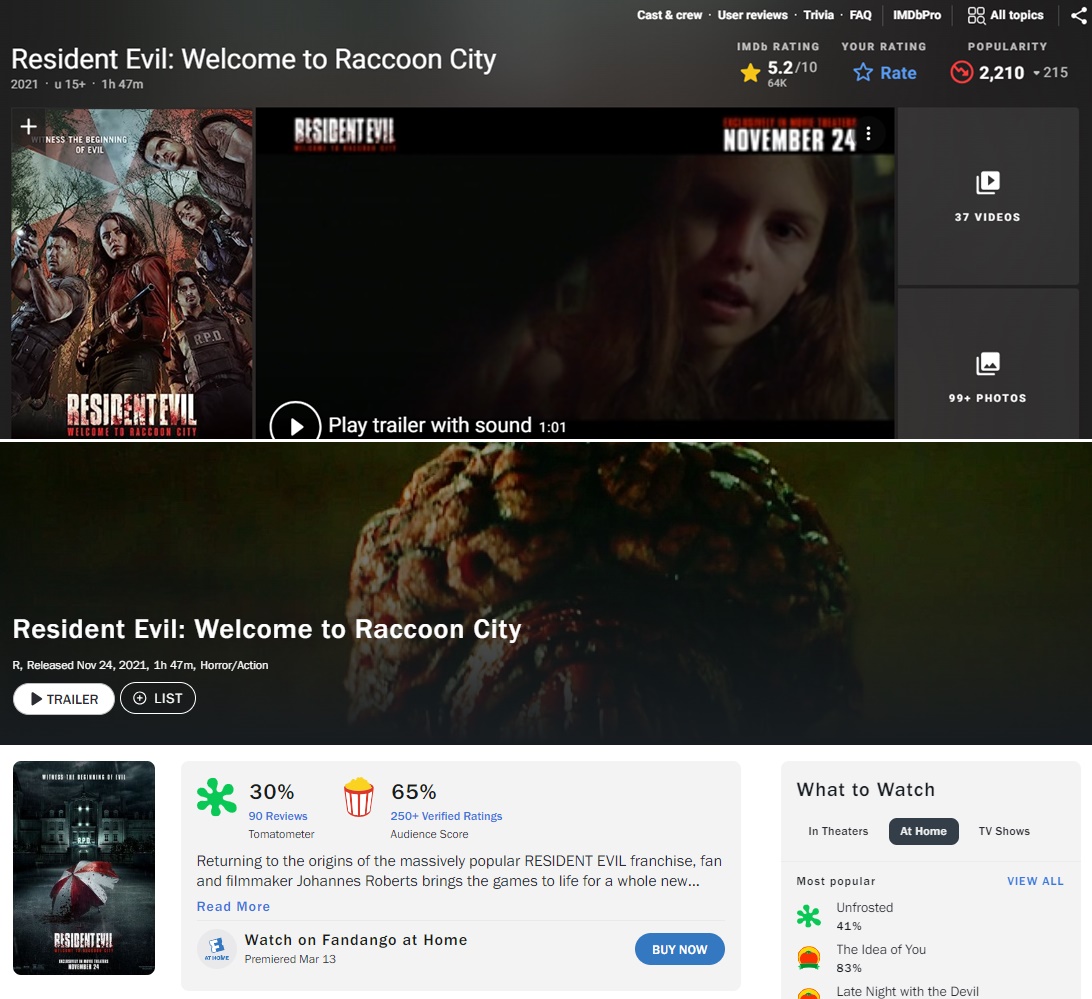The image size is (1092, 999).
Task: Click the videos play icon
Action: (x=988, y=183)
